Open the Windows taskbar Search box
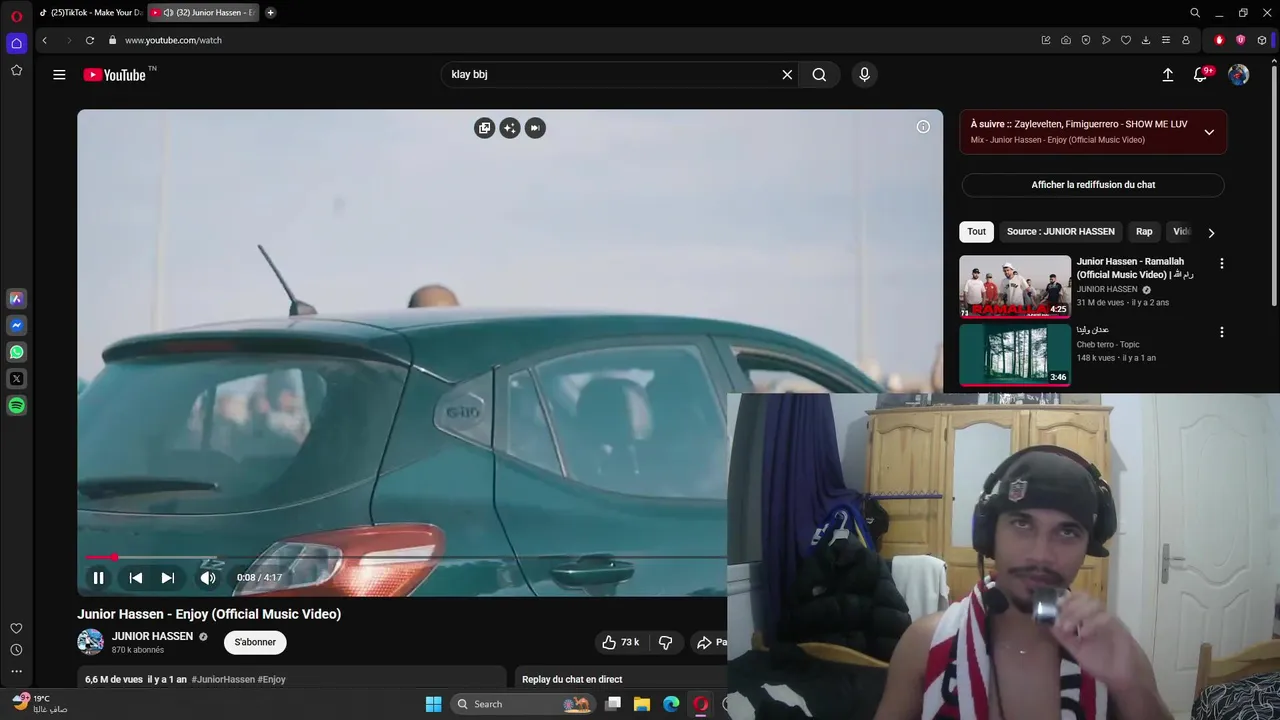This screenshot has height=720, width=1280. click(522, 704)
